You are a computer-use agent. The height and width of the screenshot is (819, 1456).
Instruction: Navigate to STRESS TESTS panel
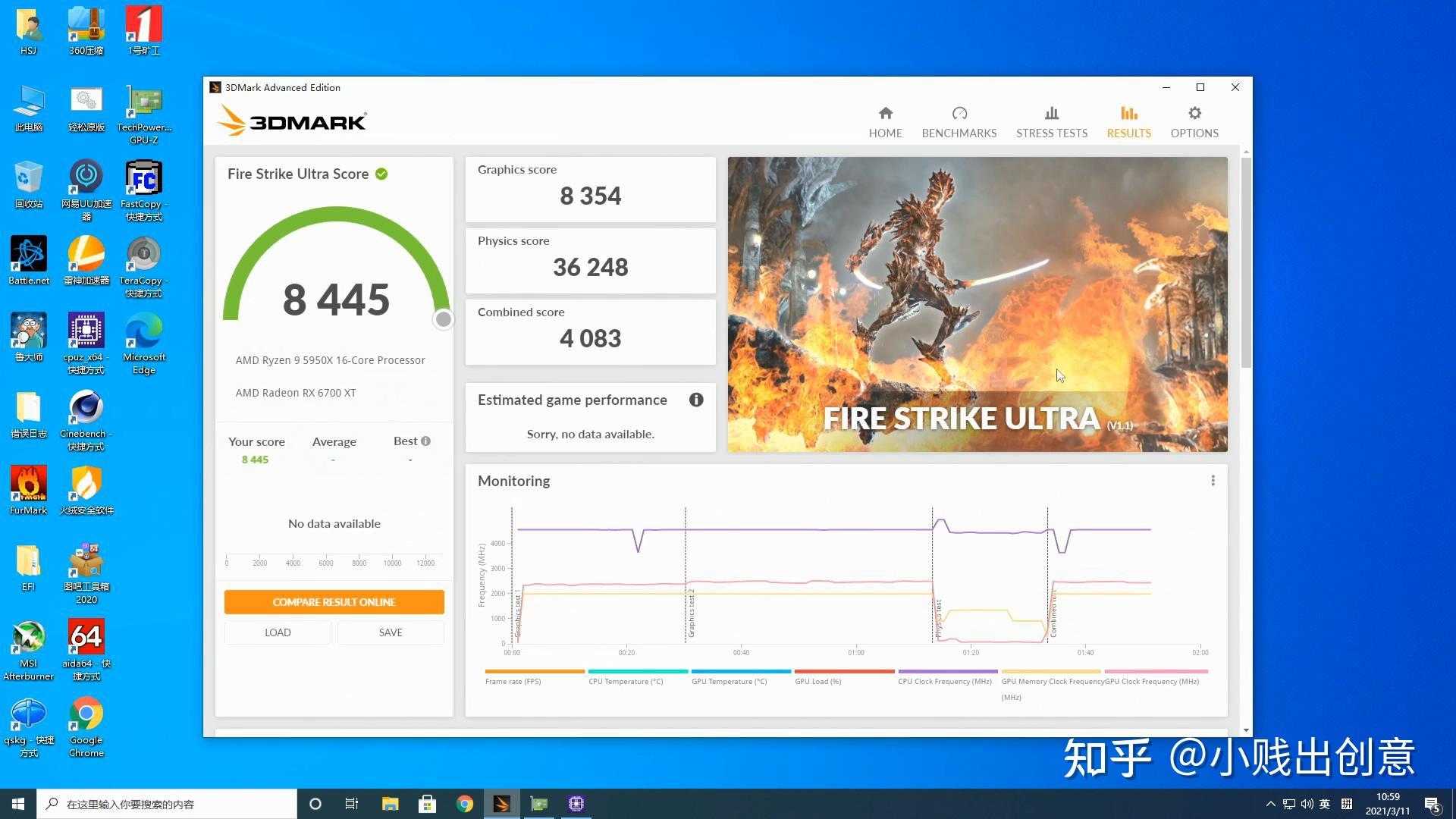click(x=1052, y=121)
